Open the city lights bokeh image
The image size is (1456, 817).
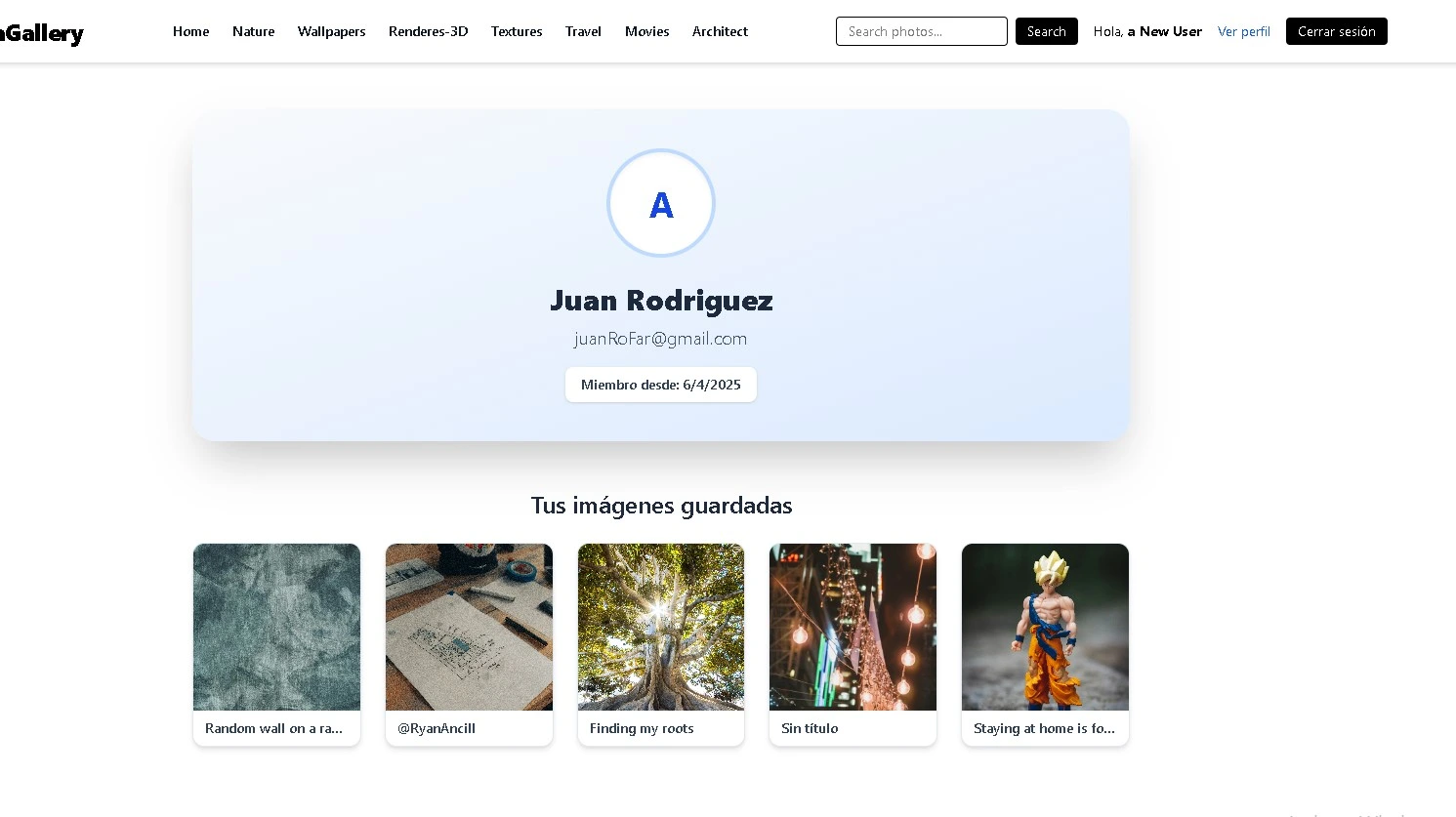(x=853, y=627)
